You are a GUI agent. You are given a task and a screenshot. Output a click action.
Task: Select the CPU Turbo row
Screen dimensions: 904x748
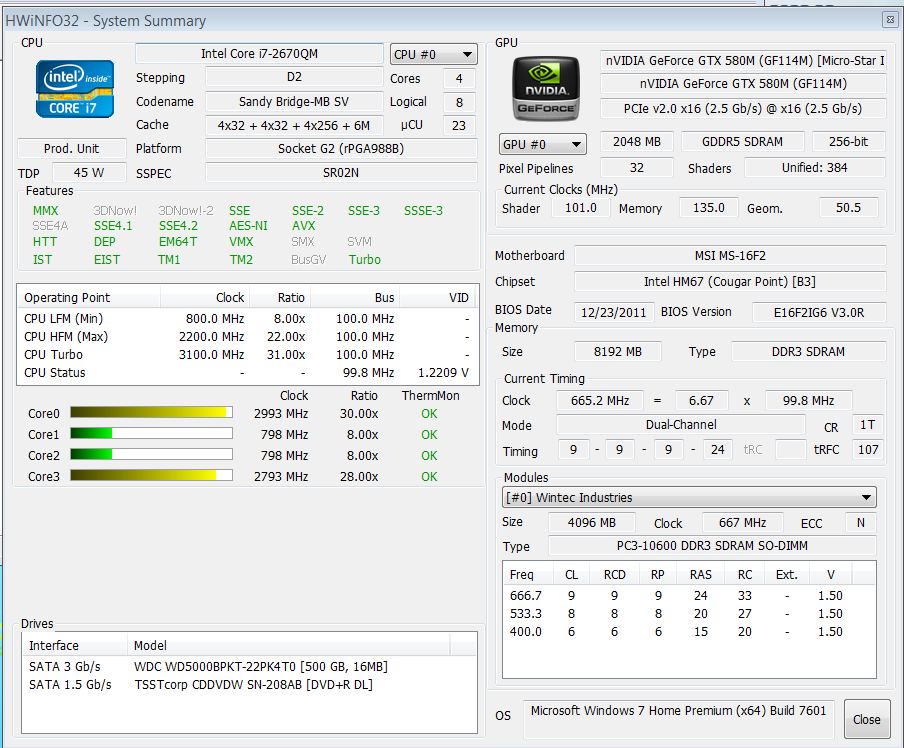coord(248,354)
